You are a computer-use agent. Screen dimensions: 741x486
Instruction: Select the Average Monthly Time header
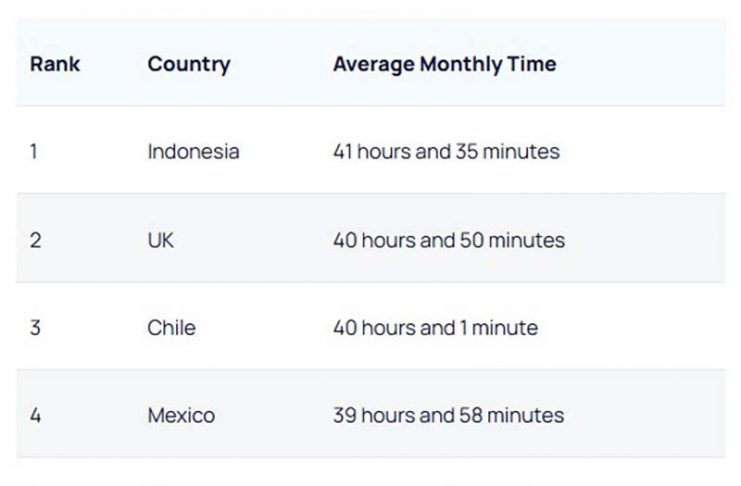pos(444,64)
